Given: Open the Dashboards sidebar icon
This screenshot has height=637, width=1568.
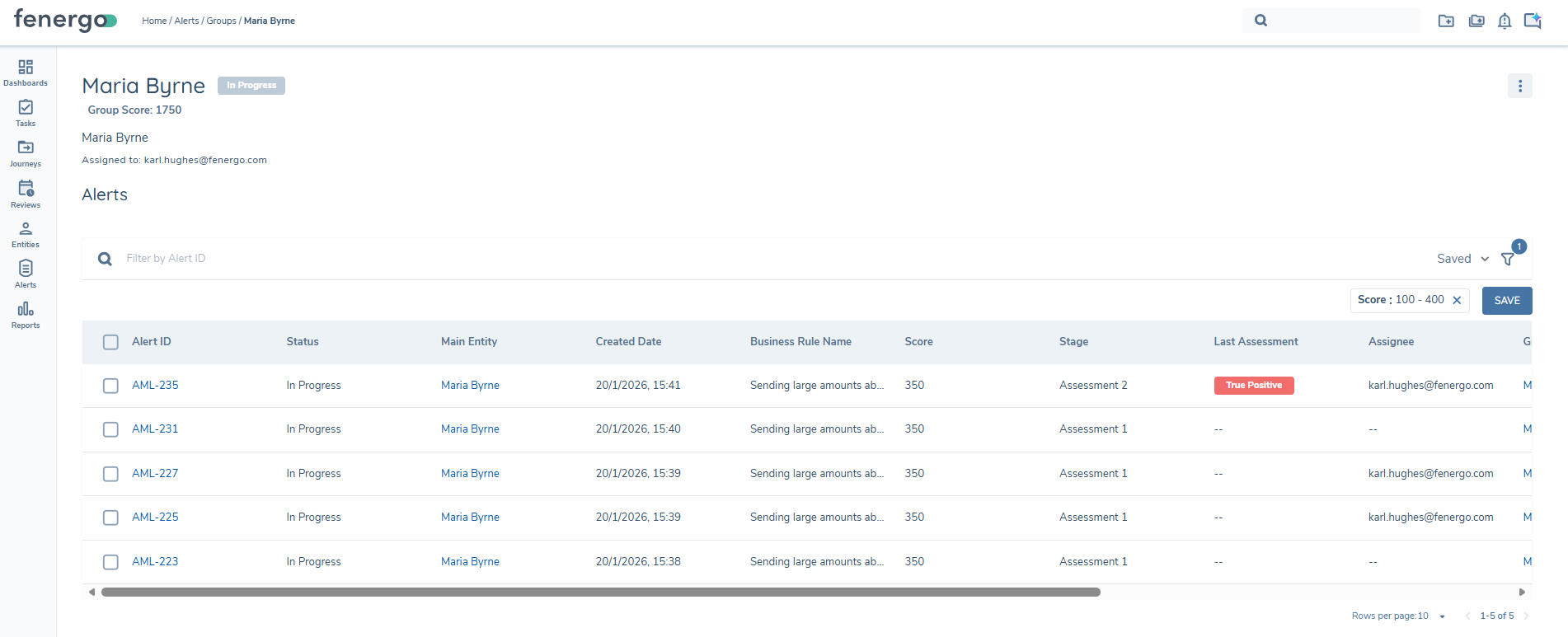Looking at the screenshot, I should [x=26, y=73].
